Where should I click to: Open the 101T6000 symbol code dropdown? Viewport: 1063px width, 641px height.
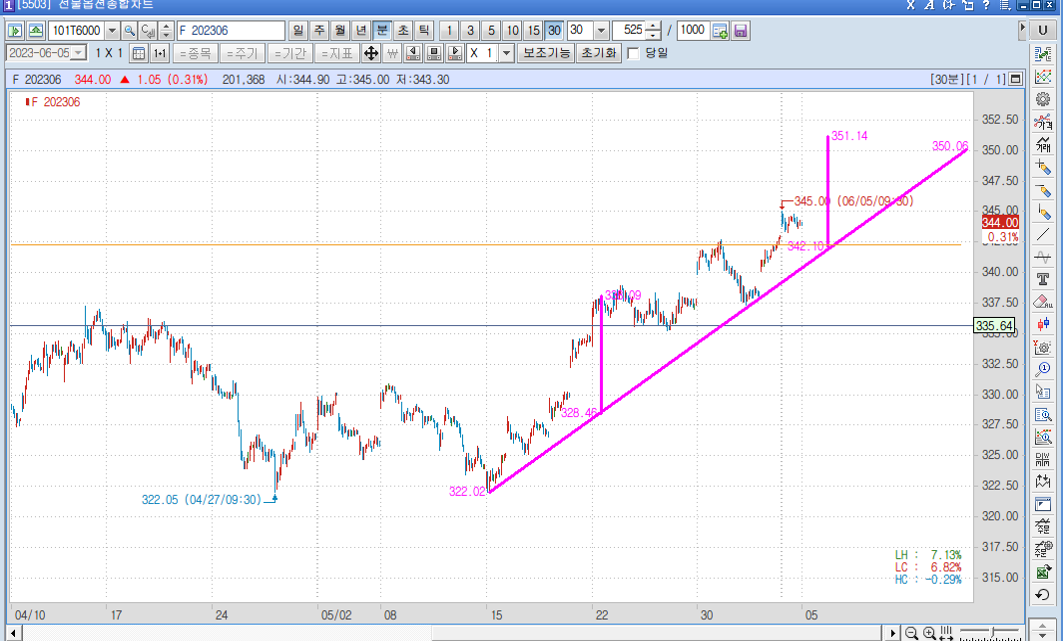pyautogui.click(x=112, y=30)
